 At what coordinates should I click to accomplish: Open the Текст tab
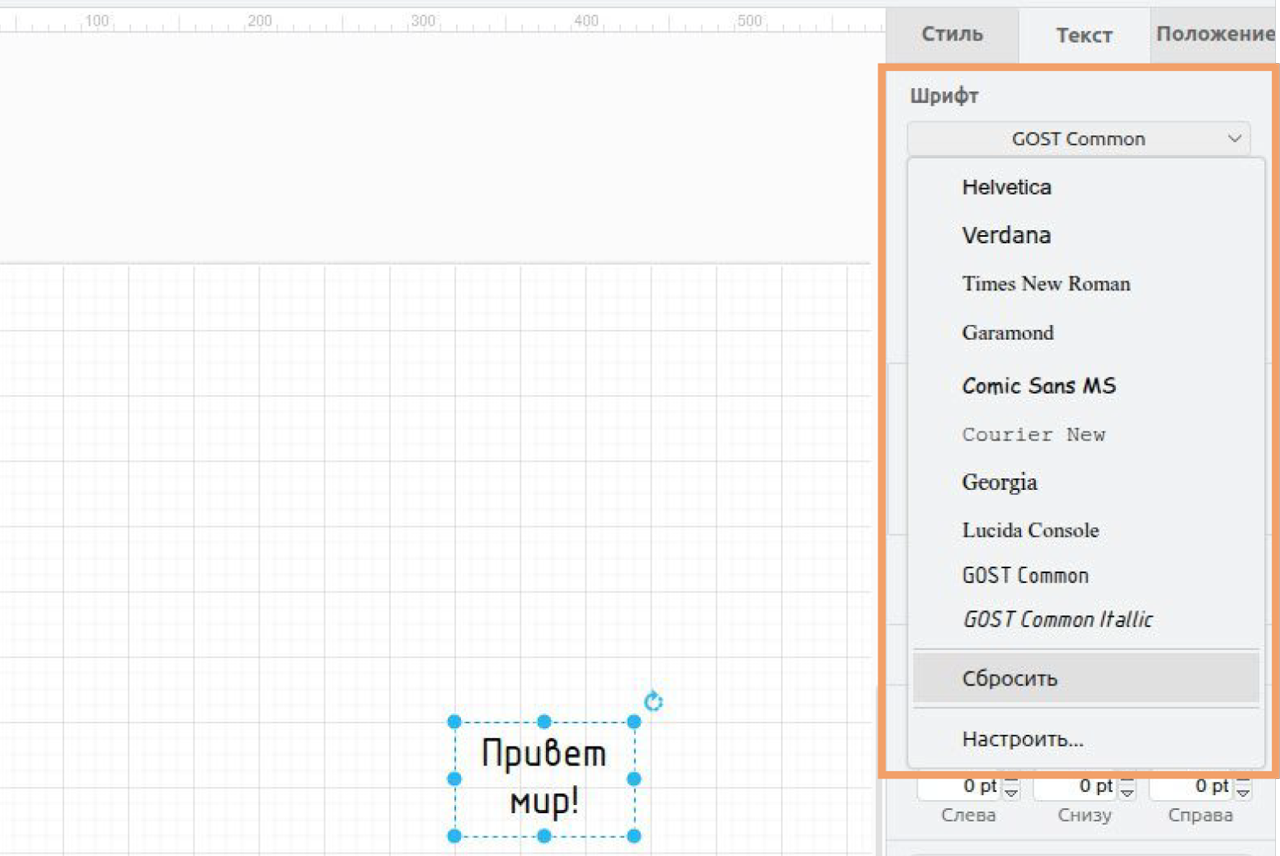[1084, 35]
